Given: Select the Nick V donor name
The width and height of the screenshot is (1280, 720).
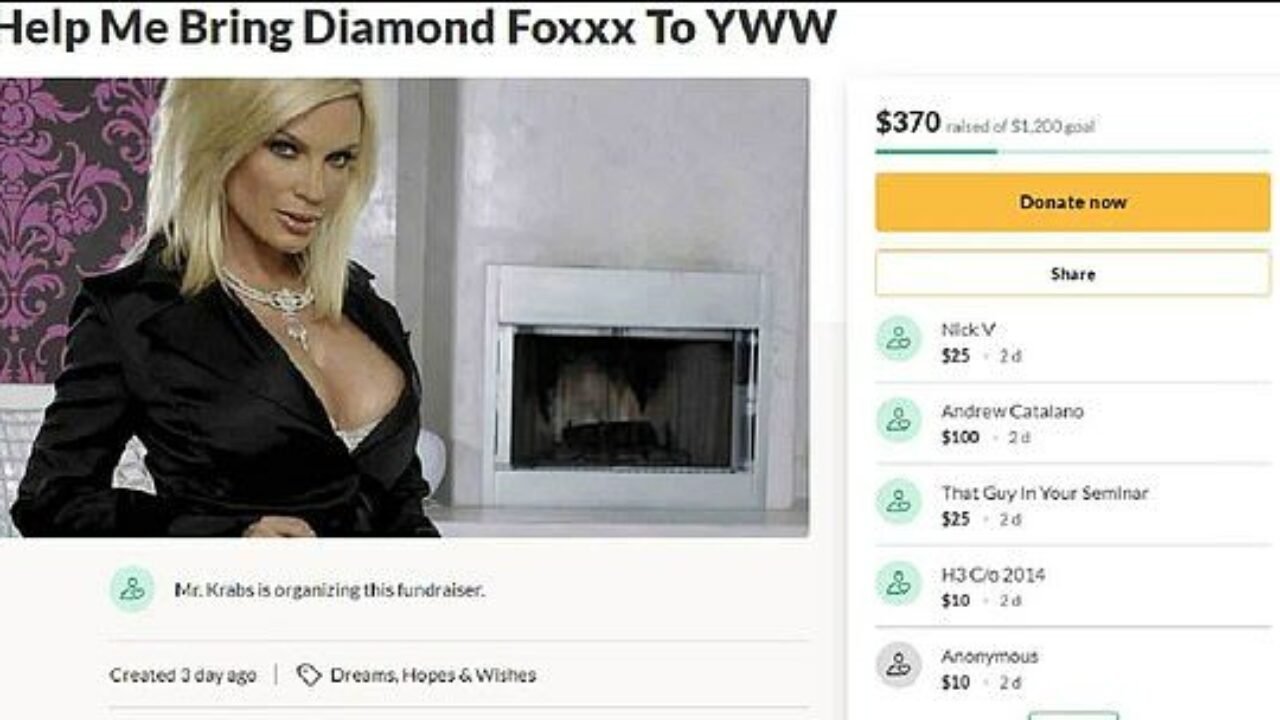Looking at the screenshot, I should (968, 329).
